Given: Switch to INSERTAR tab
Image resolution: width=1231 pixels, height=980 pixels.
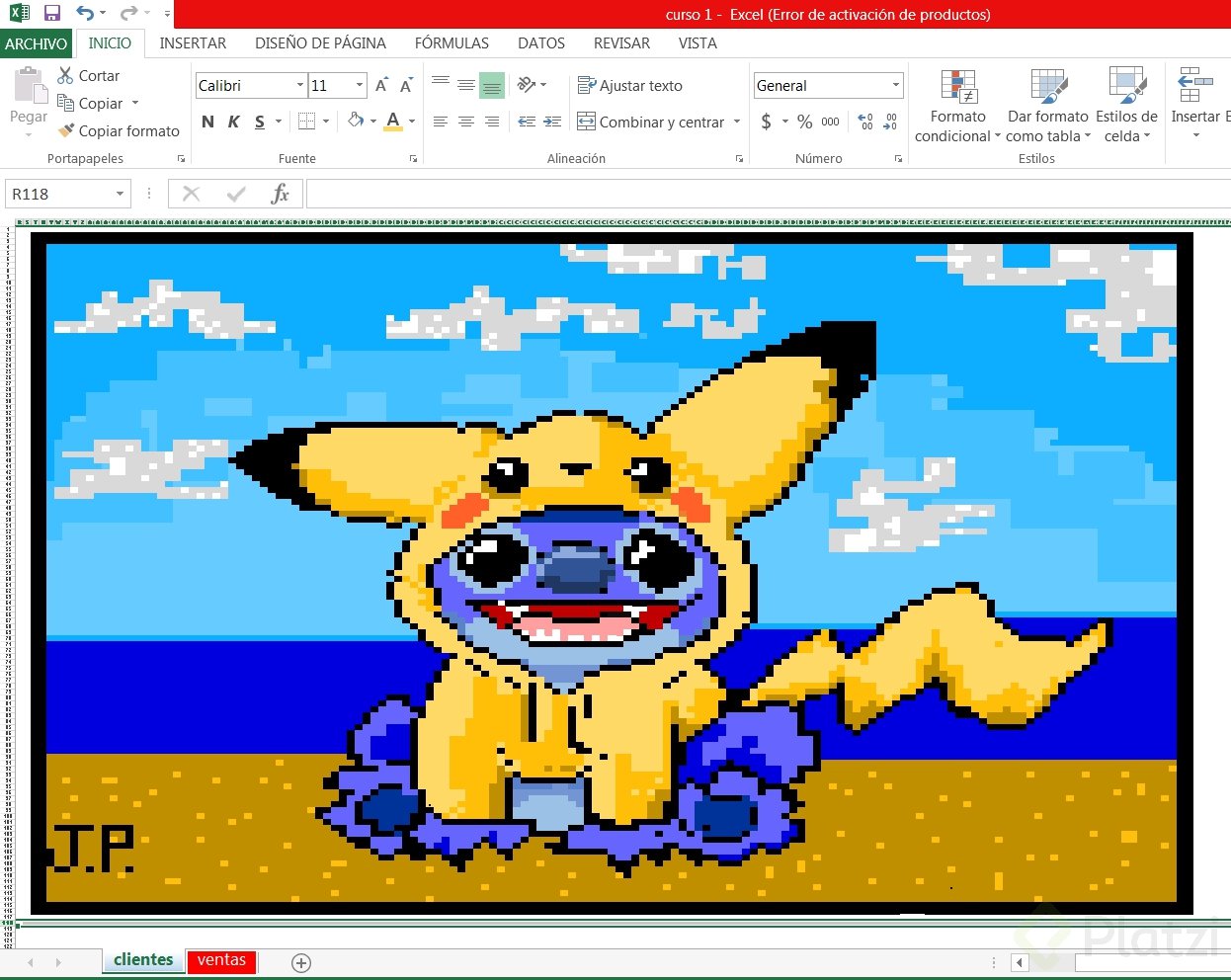Looking at the screenshot, I should click(x=193, y=43).
